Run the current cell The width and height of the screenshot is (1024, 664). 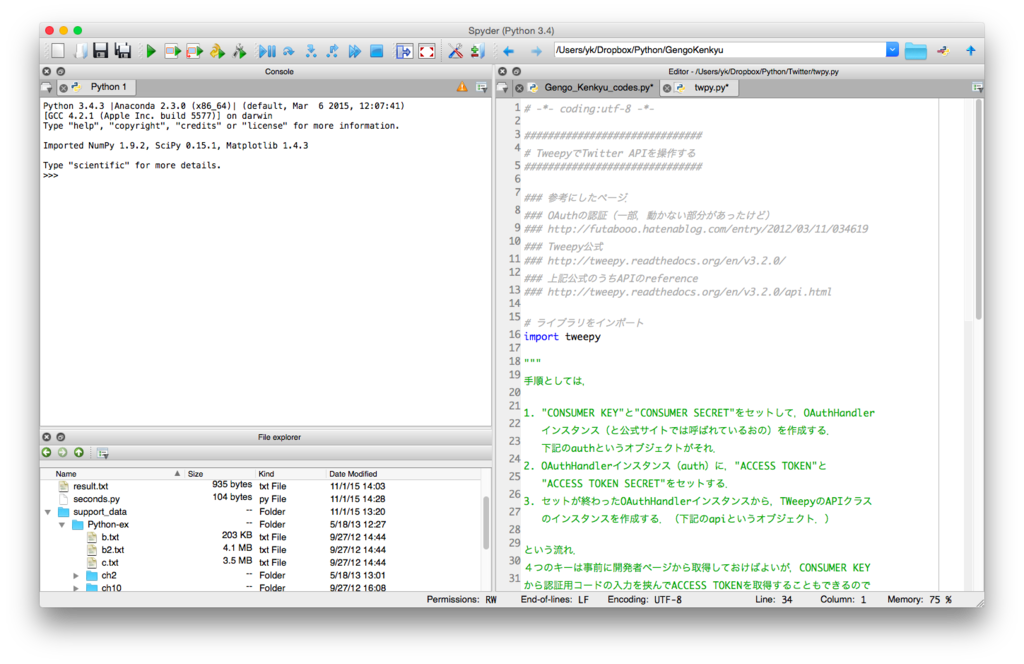coord(172,50)
